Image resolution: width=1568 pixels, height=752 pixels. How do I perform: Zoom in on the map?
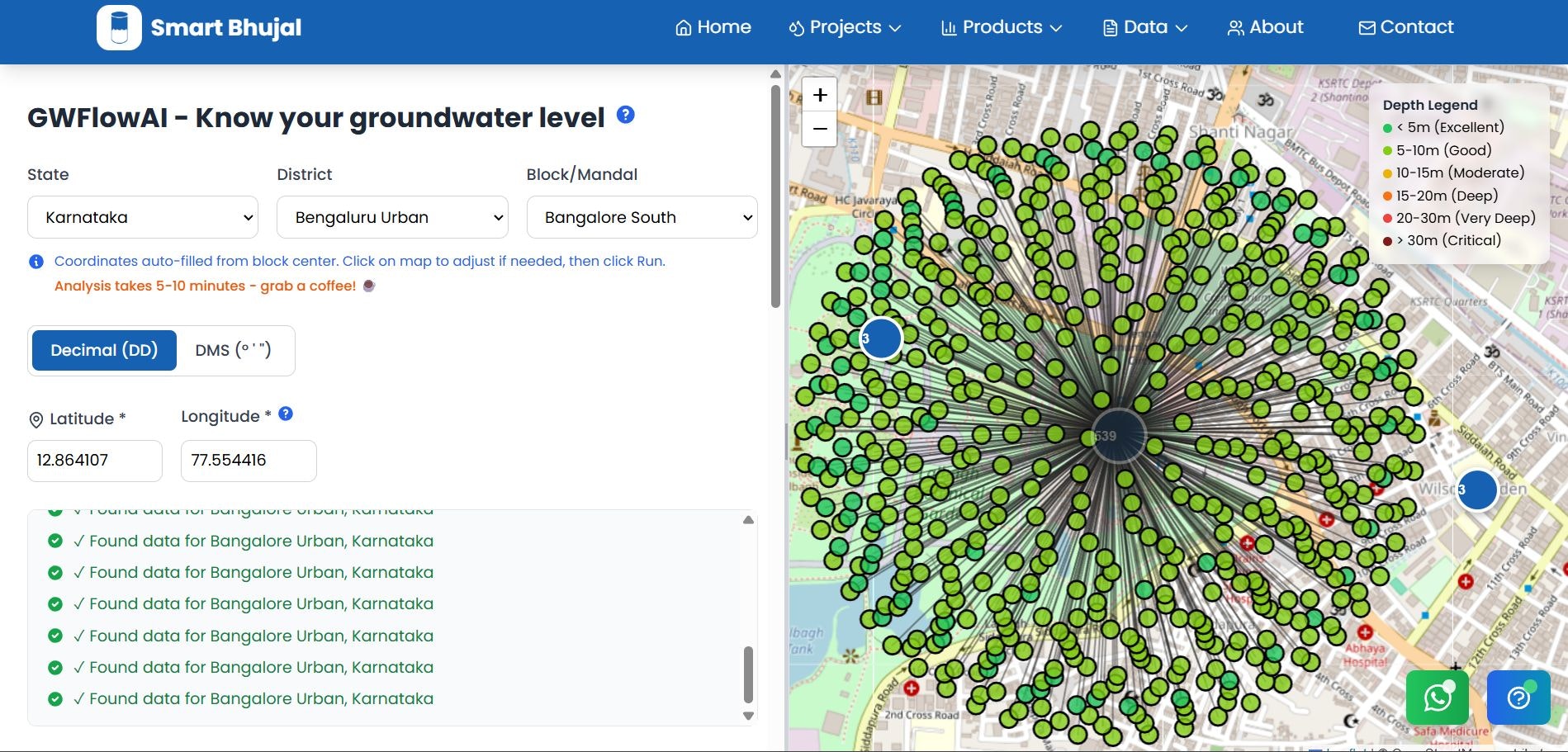coord(820,95)
